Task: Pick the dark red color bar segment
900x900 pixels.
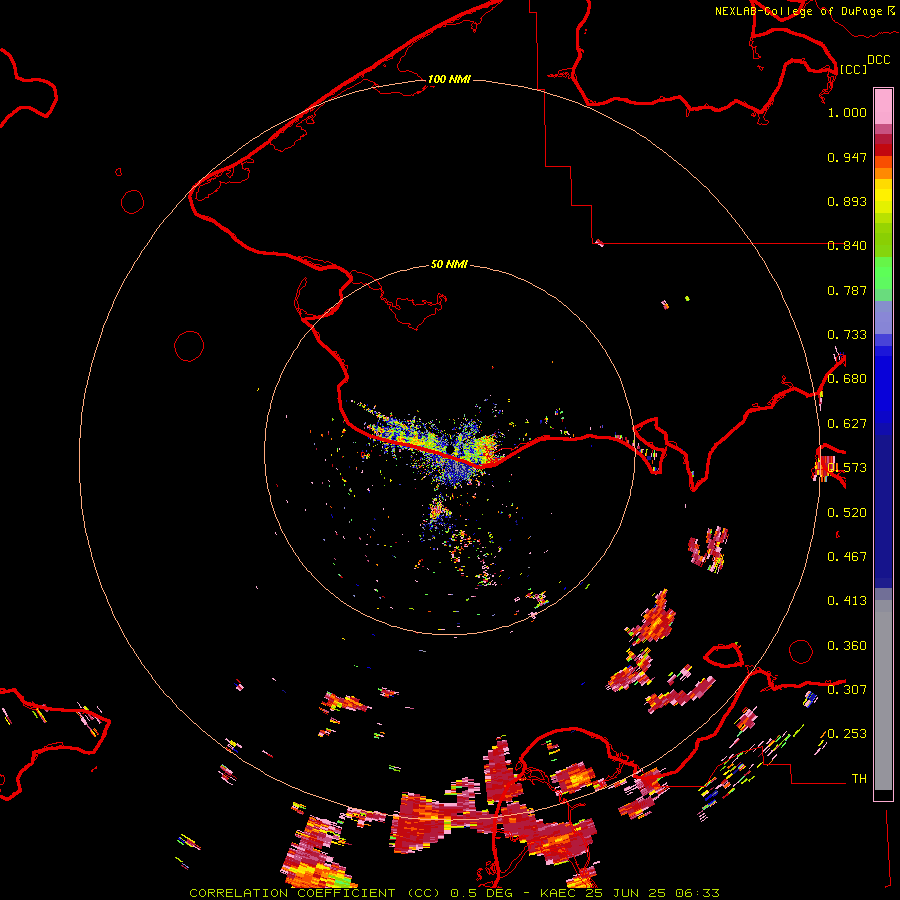Action: tap(883, 150)
